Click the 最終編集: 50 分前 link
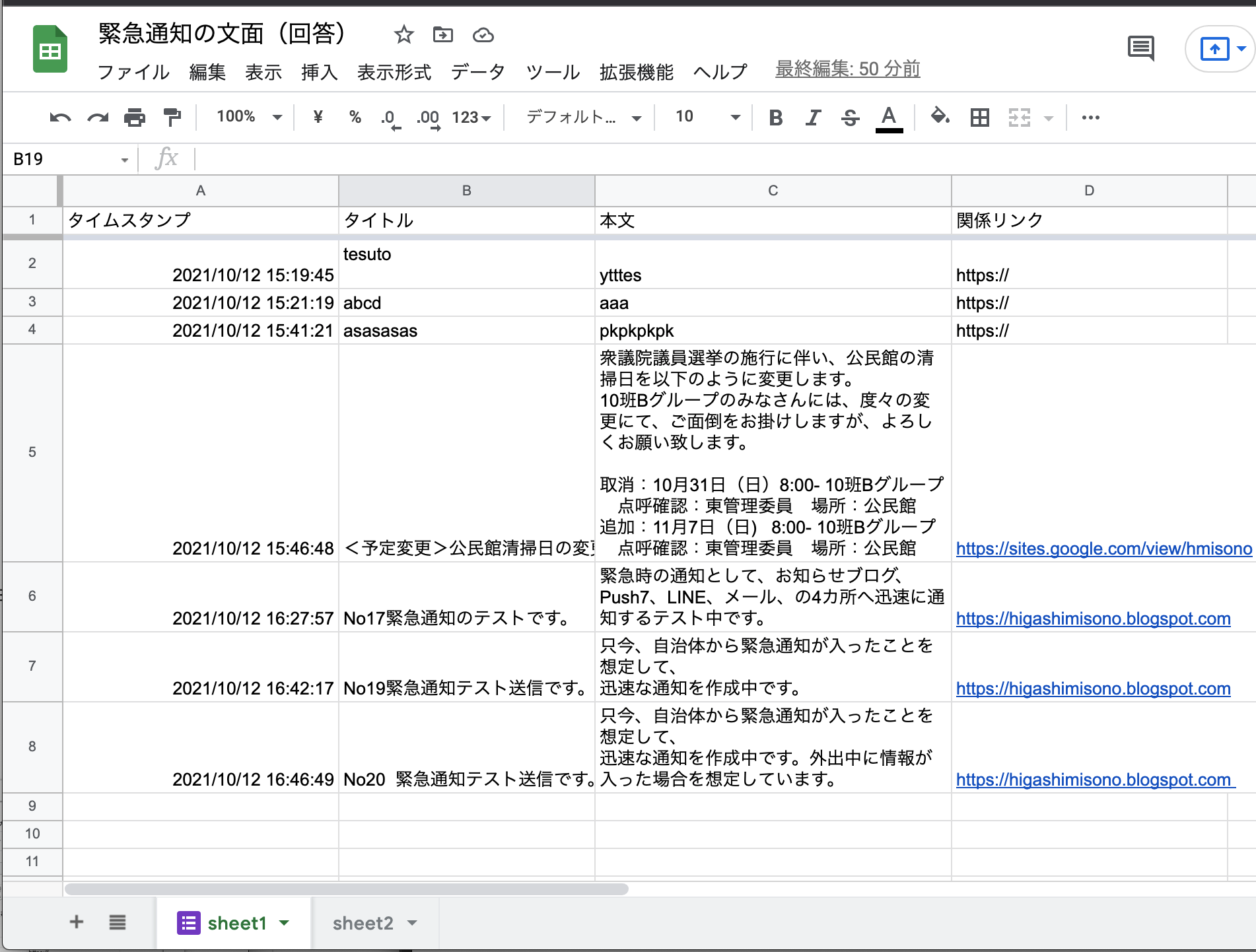The height and width of the screenshot is (952, 1256). click(x=847, y=69)
